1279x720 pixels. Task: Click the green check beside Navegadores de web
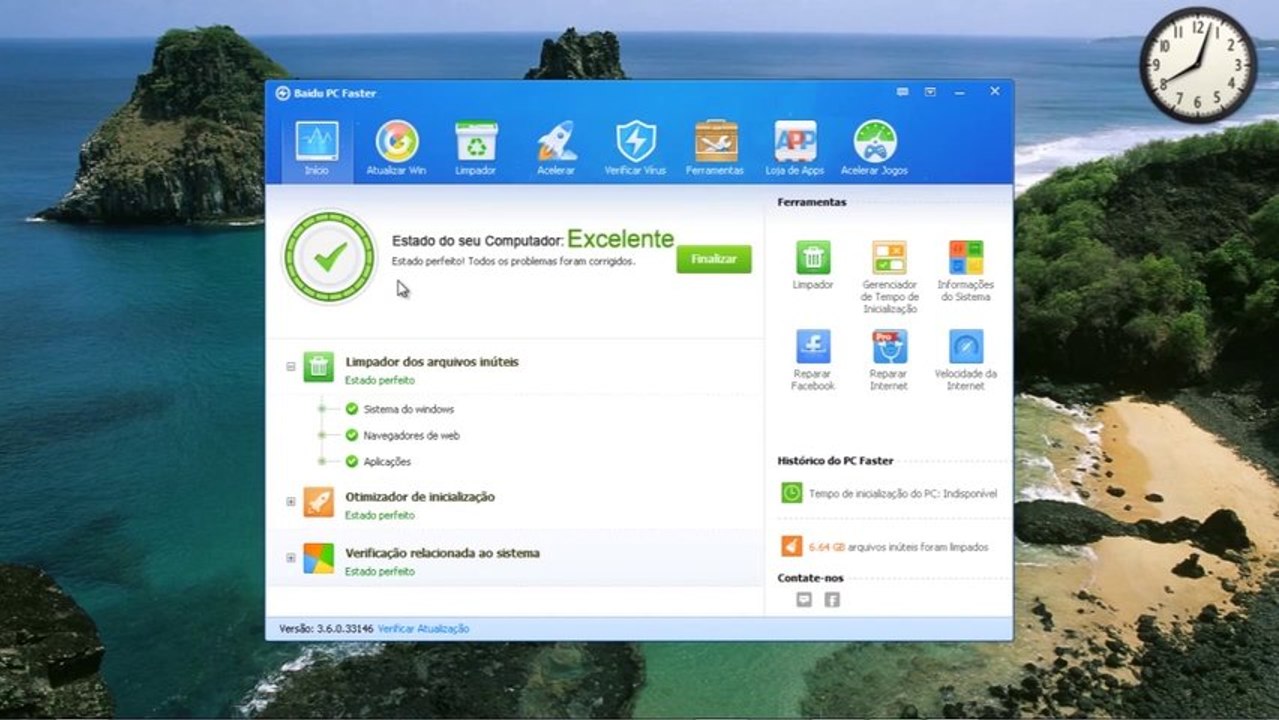pyautogui.click(x=351, y=436)
